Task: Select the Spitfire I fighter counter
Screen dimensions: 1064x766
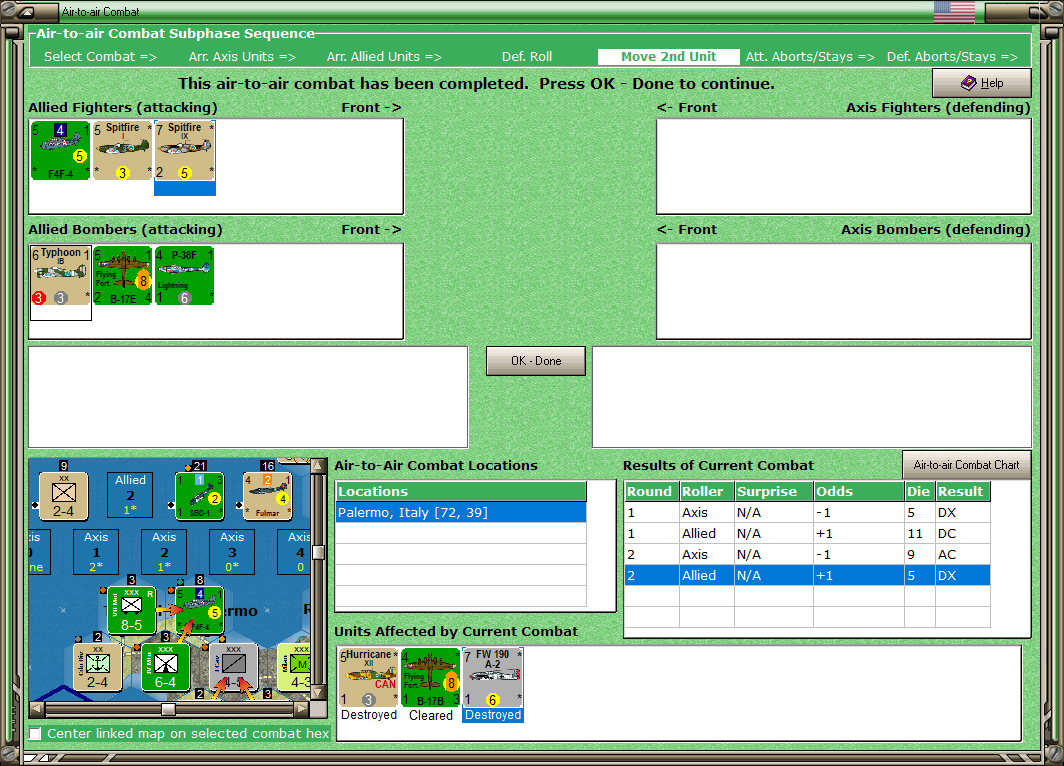Action: click(x=122, y=151)
